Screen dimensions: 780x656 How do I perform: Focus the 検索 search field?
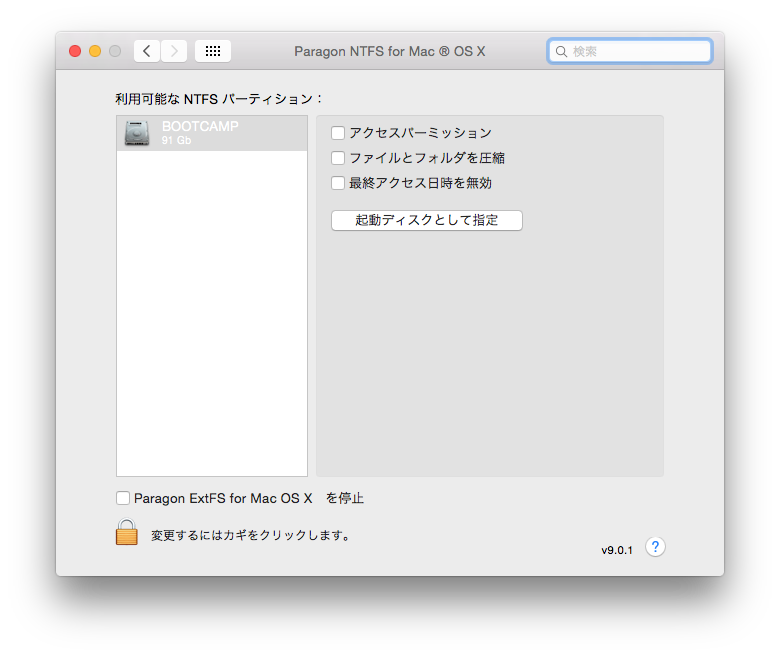pos(630,51)
